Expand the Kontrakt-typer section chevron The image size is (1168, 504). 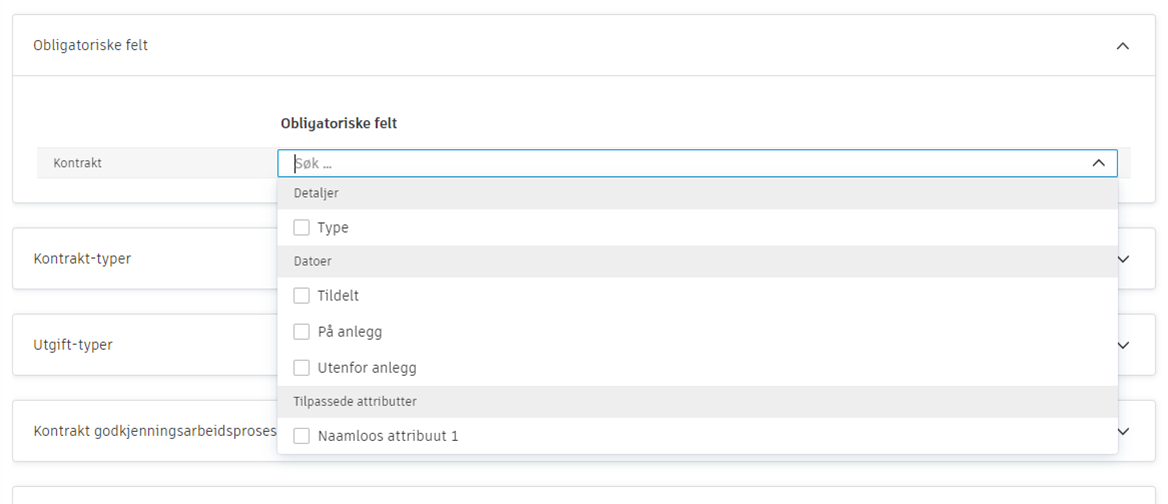click(x=1123, y=259)
